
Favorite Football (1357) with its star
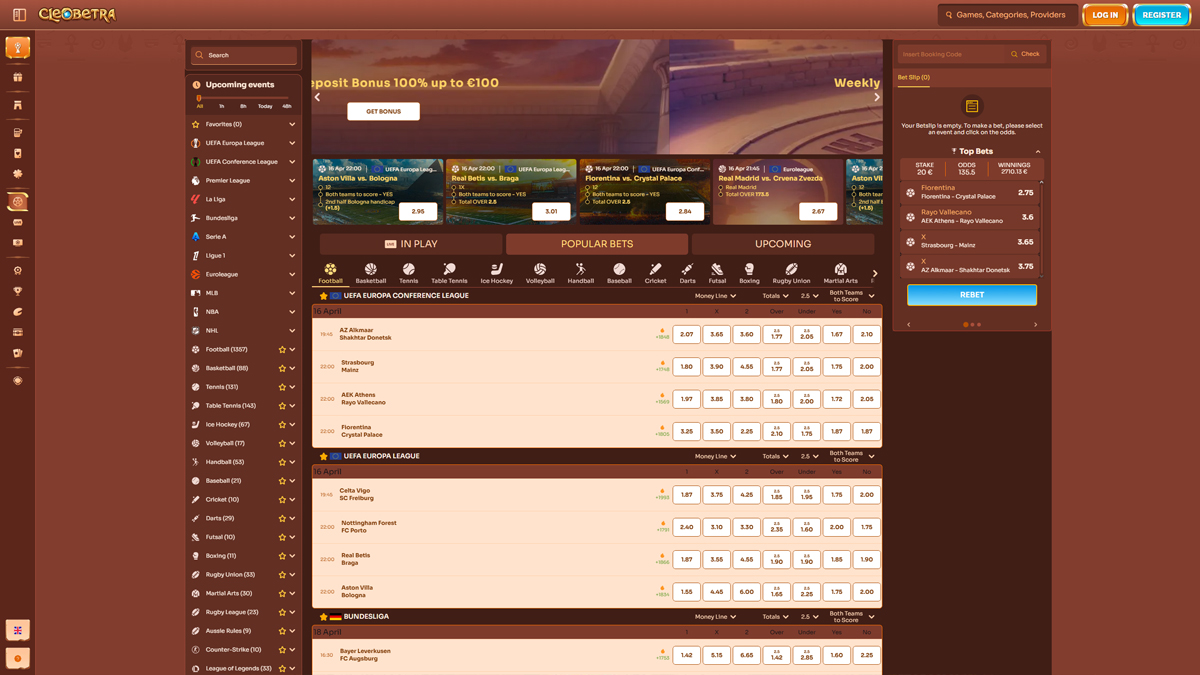tap(282, 350)
